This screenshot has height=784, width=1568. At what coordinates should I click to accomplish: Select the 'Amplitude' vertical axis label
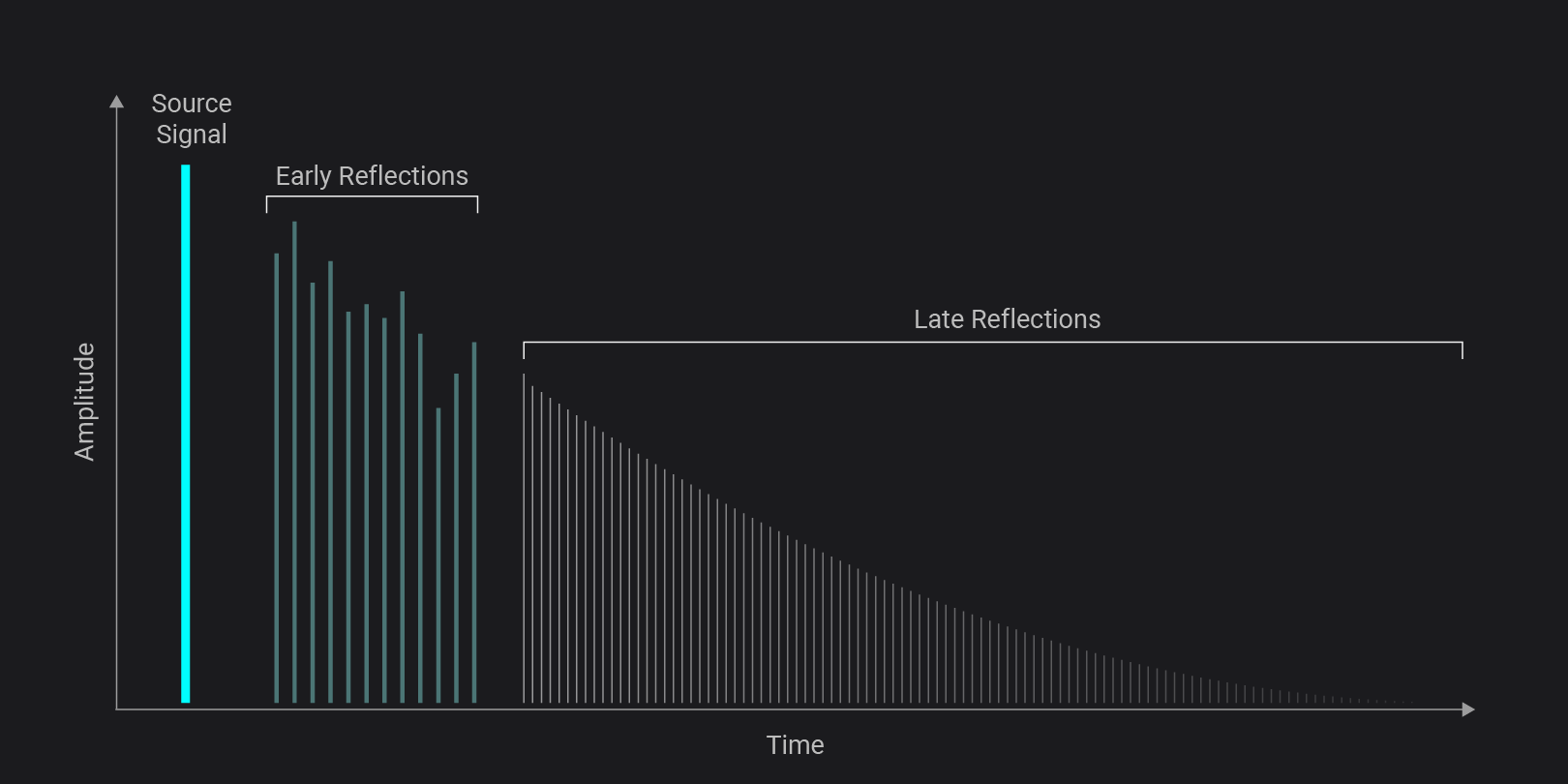pyautogui.click(x=85, y=402)
